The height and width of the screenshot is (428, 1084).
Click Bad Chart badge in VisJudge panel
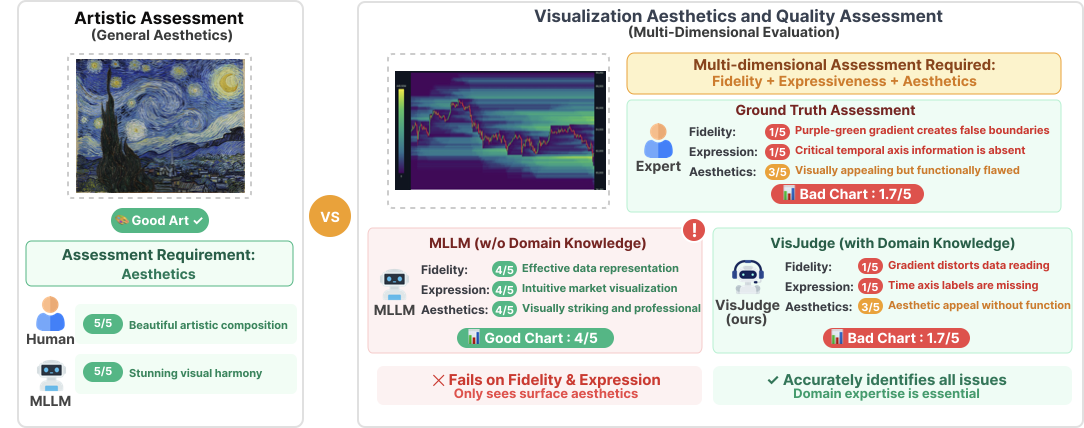pos(891,338)
